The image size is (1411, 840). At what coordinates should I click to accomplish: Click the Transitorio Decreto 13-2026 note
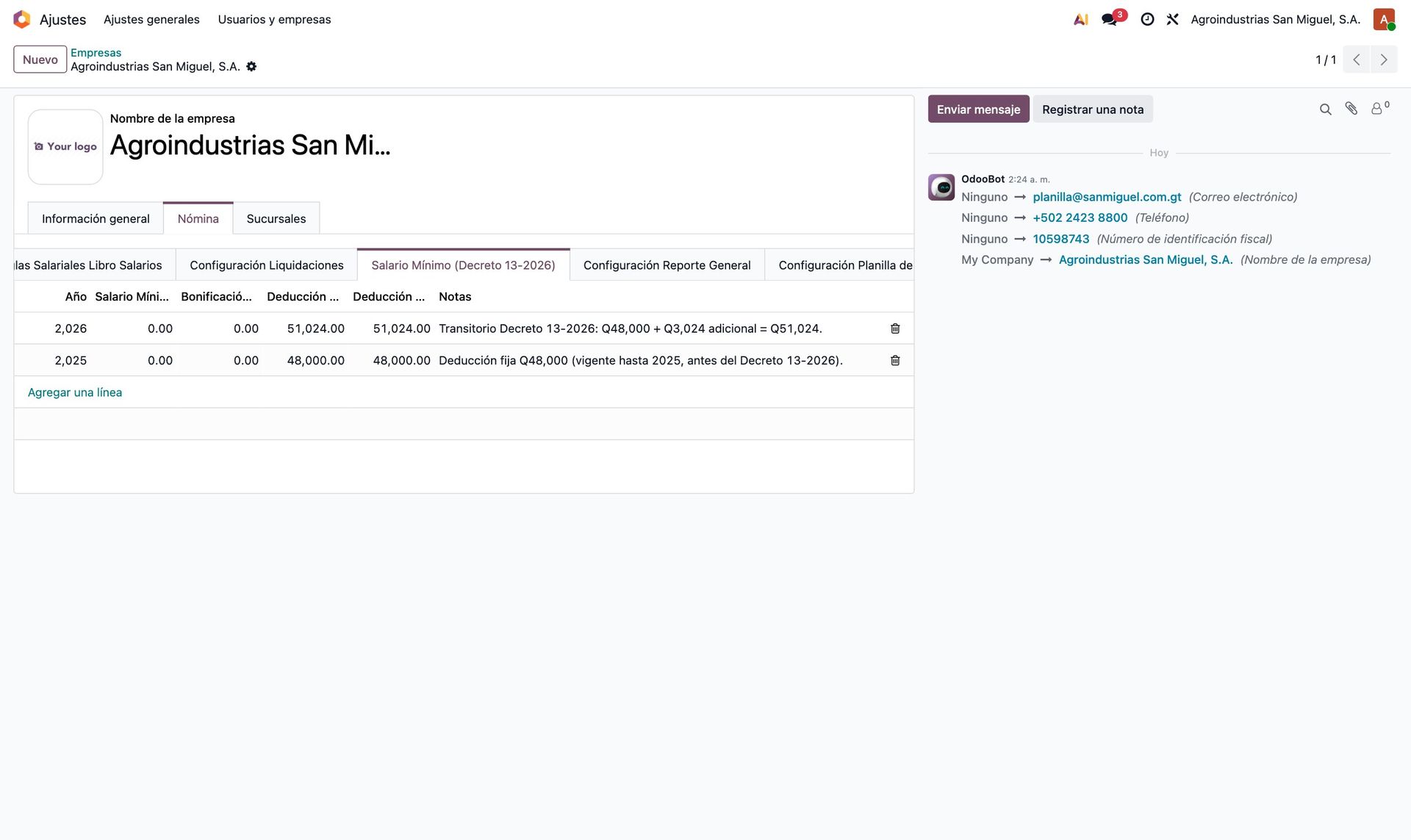pos(631,329)
